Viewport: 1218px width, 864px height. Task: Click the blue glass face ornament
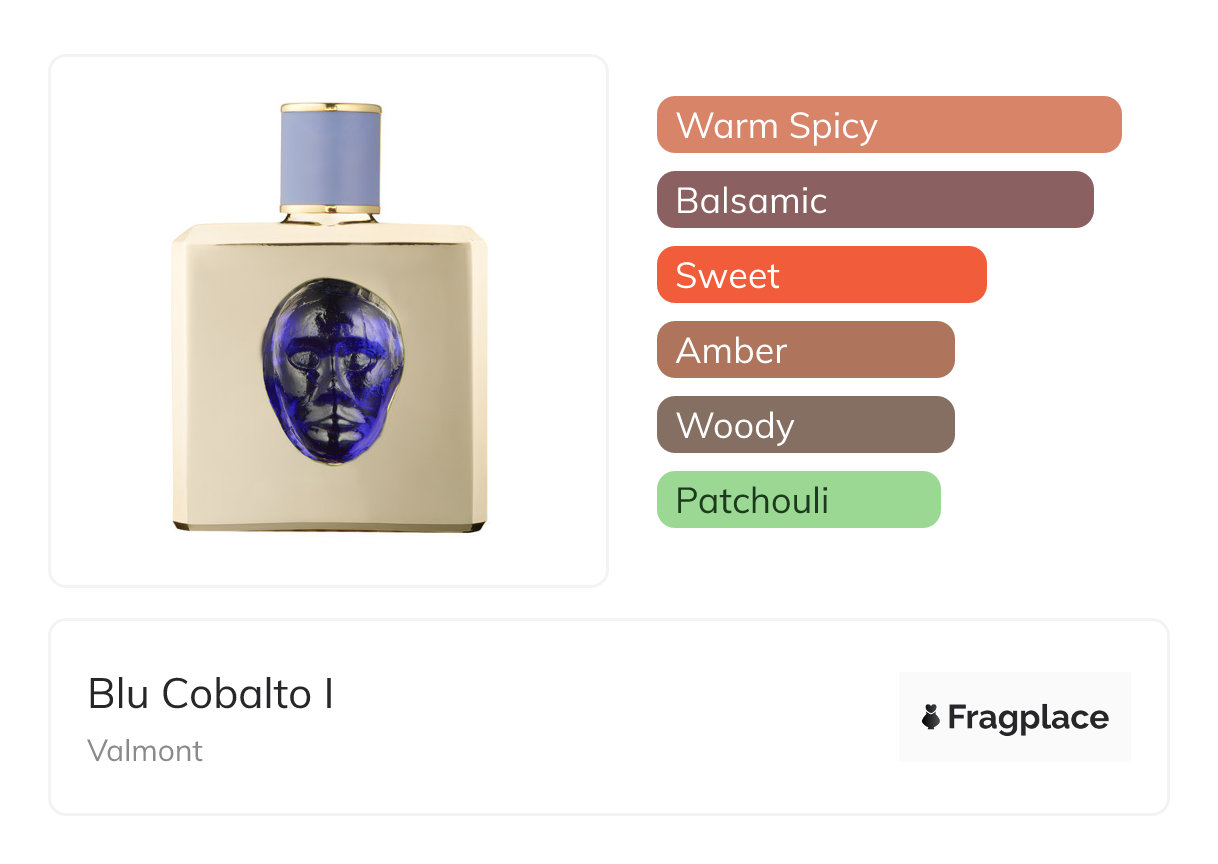[332, 370]
